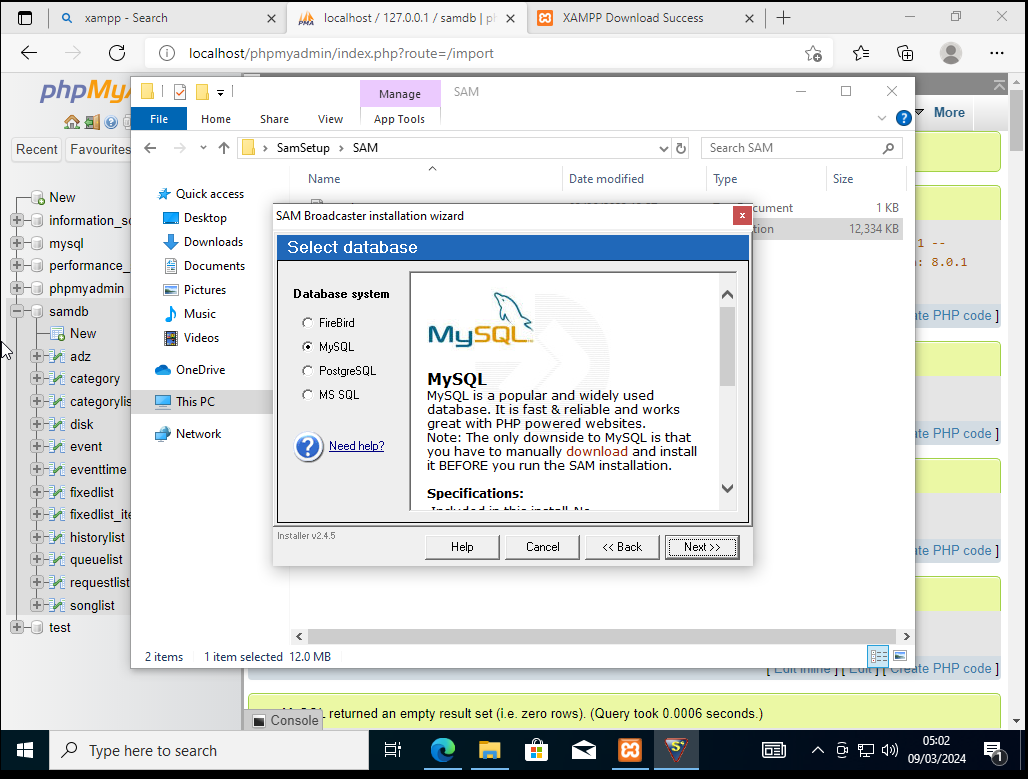The image size is (1028, 779).
Task: Refresh the browser page
Action: tap(117, 53)
